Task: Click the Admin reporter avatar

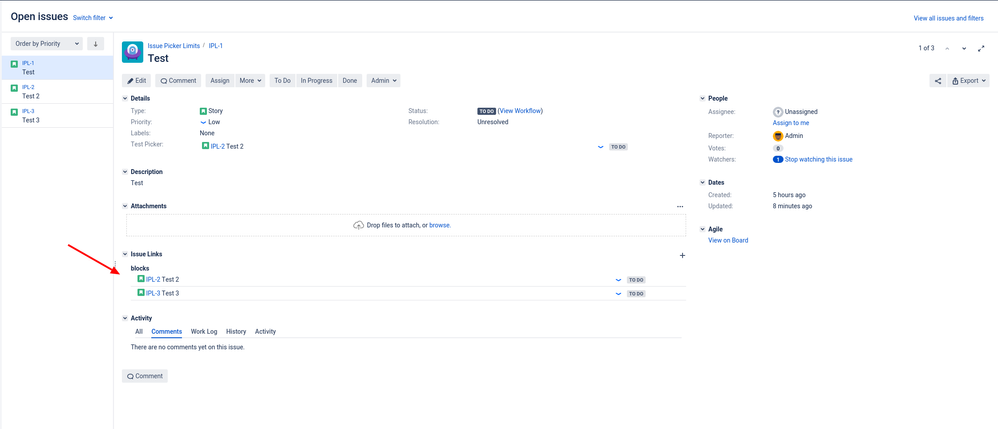Action: [778, 136]
